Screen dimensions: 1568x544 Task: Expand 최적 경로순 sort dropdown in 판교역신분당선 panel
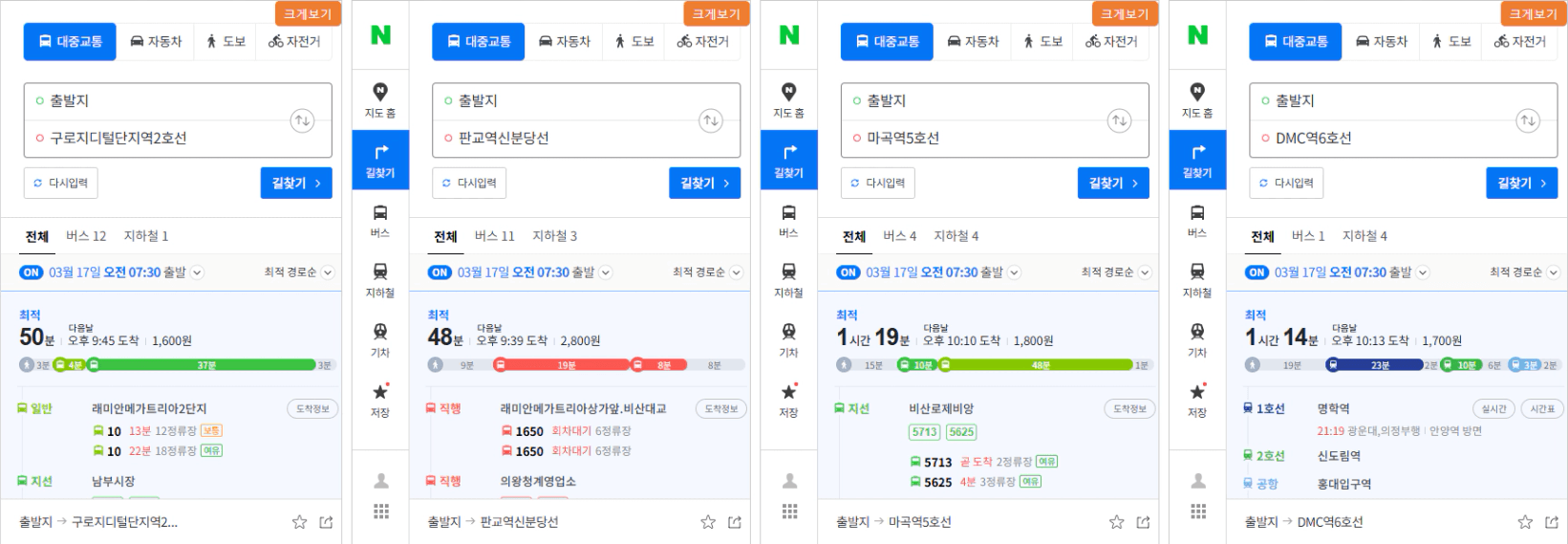pyautogui.click(x=708, y=272)
